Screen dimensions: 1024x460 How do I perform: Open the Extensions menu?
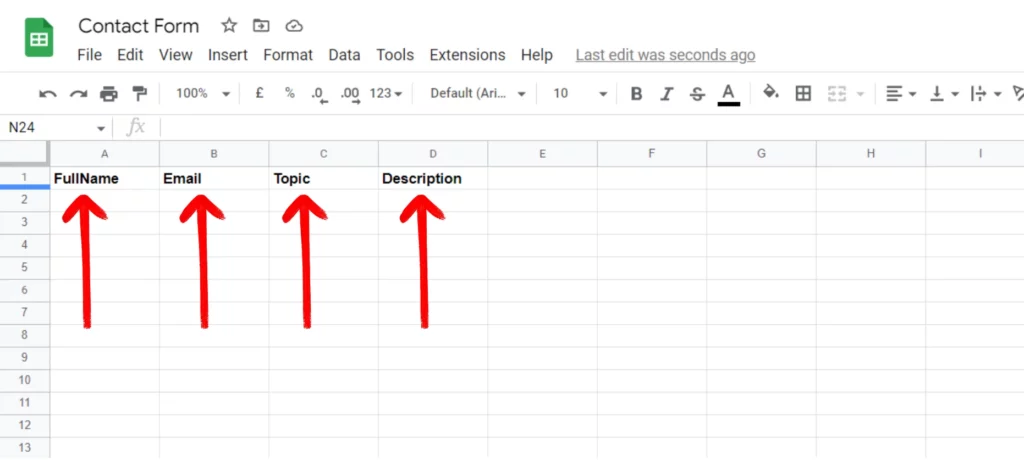tap(468, 55)
